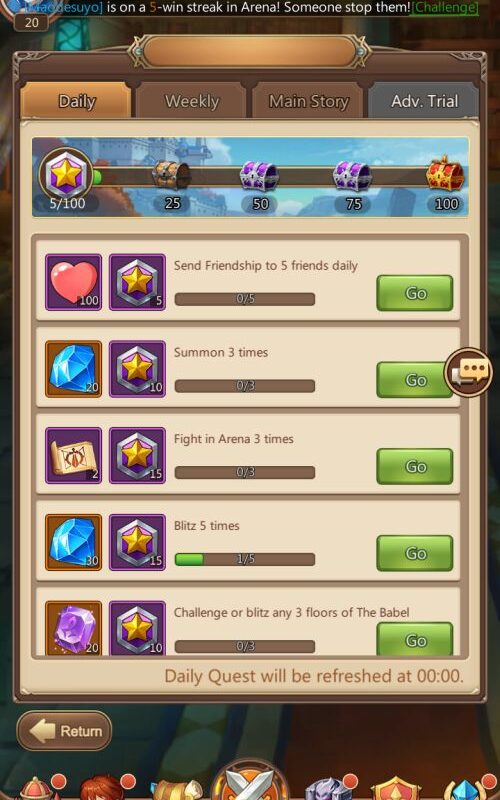Image resolution: width=500 pixels, height=800 pixels.
Task: Tap the 100-point red gold chest
Action: click(445, 174)
